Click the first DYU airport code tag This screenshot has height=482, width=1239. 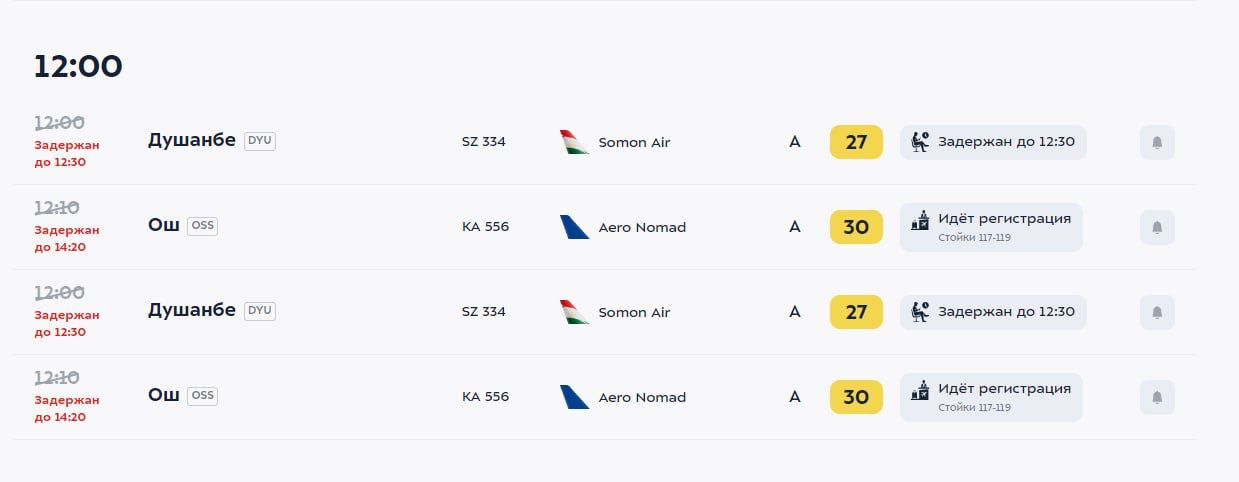click(x=260, y=141)
